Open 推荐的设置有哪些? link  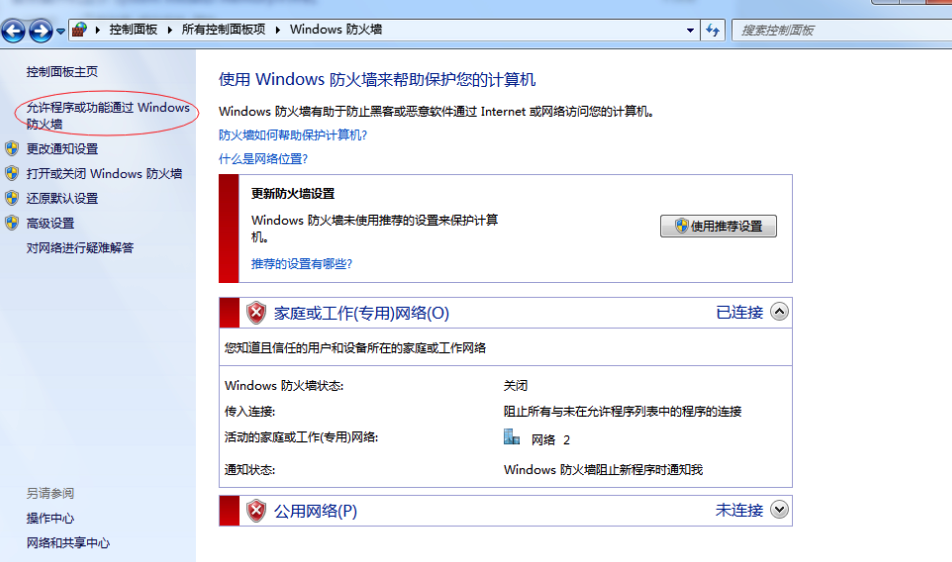coord(302,264)
